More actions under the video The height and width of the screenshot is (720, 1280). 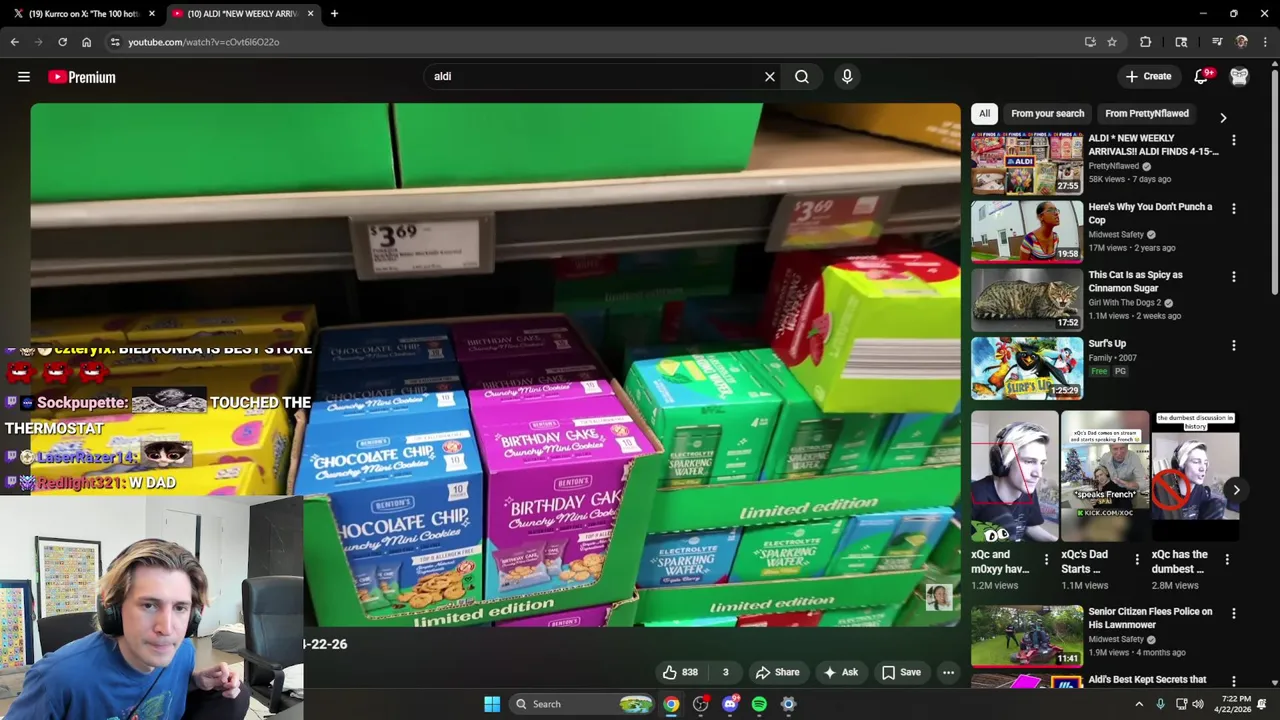pos(948,672)
